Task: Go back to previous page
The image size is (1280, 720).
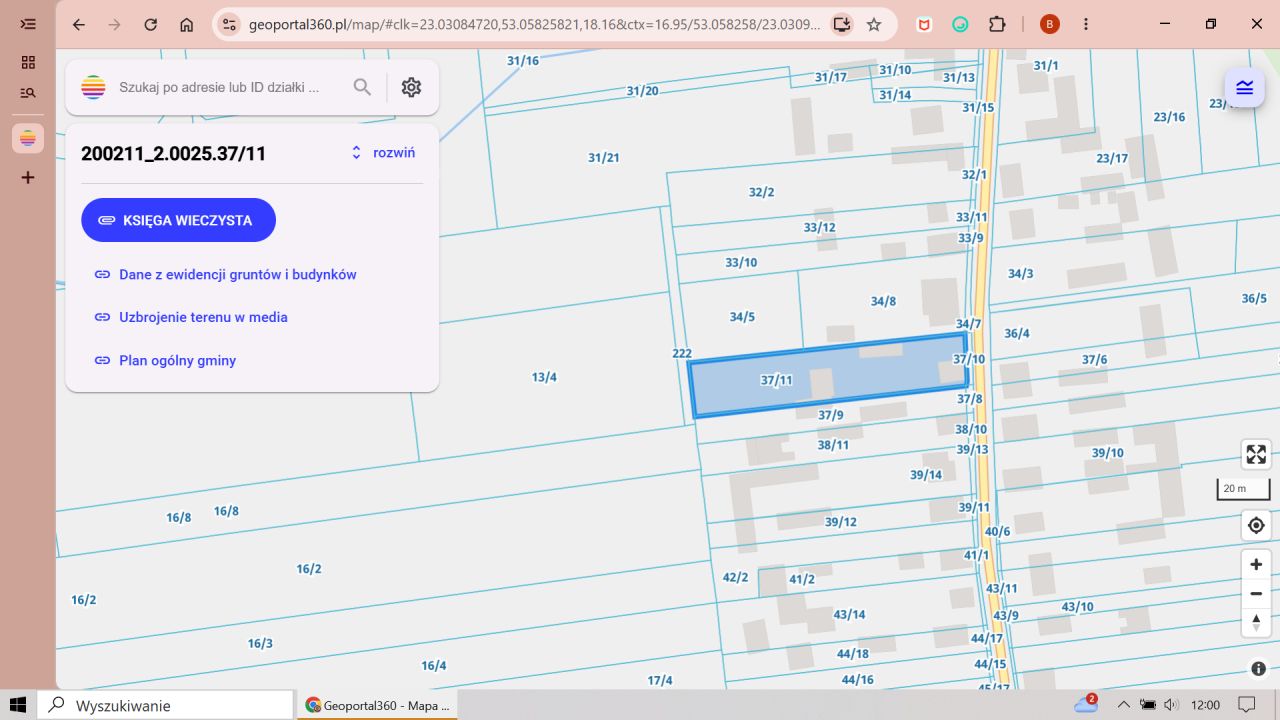Action: [79, 24]
